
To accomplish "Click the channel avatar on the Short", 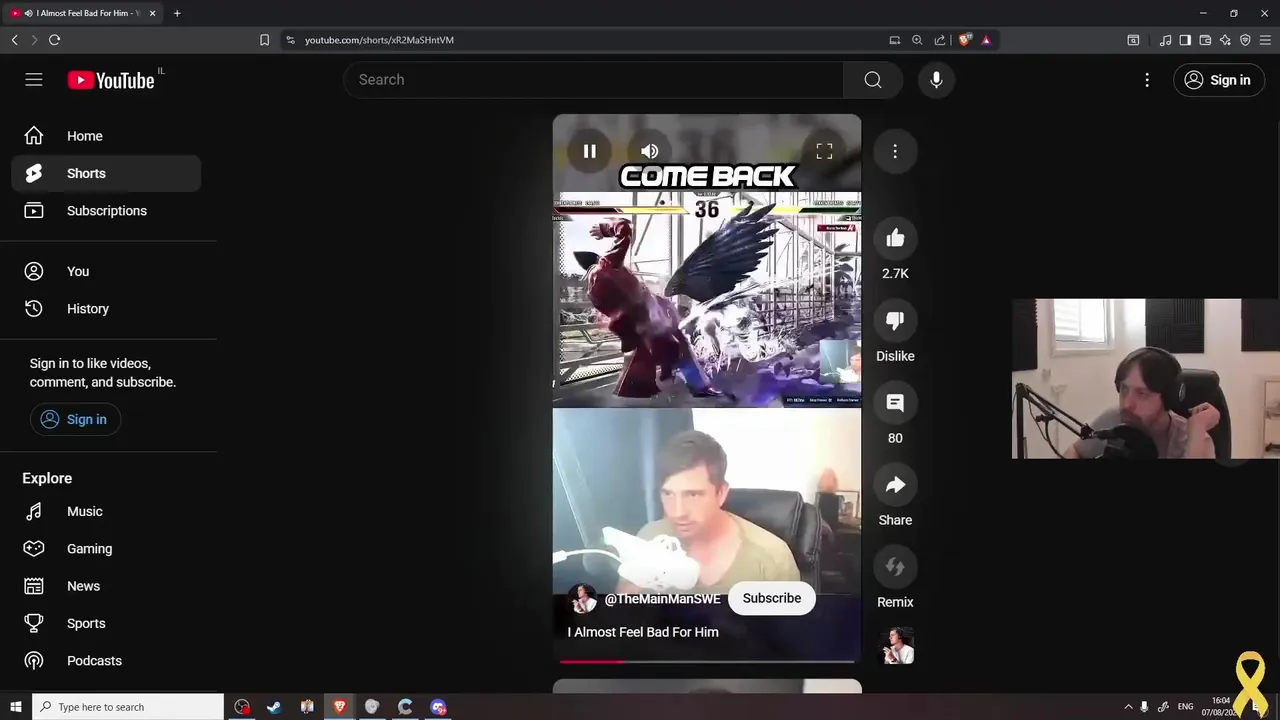I will [583, 599].
